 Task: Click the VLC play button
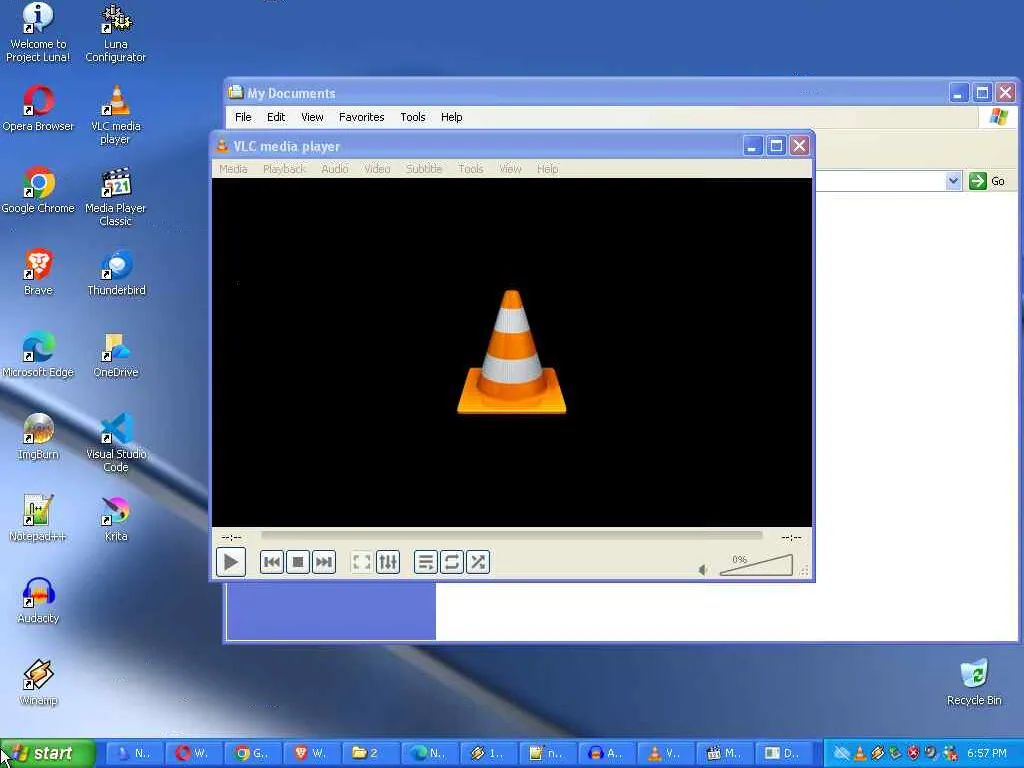pos(231,562)
